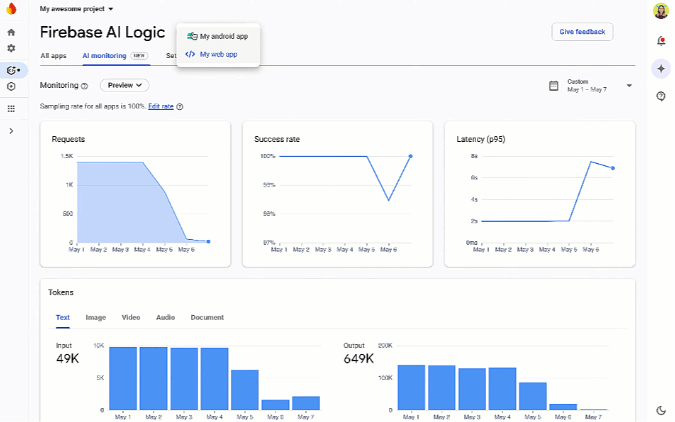Screen dimensions: 675x422
Task: Open the My awesome project dropdown
Action: (x=77, y=8)
